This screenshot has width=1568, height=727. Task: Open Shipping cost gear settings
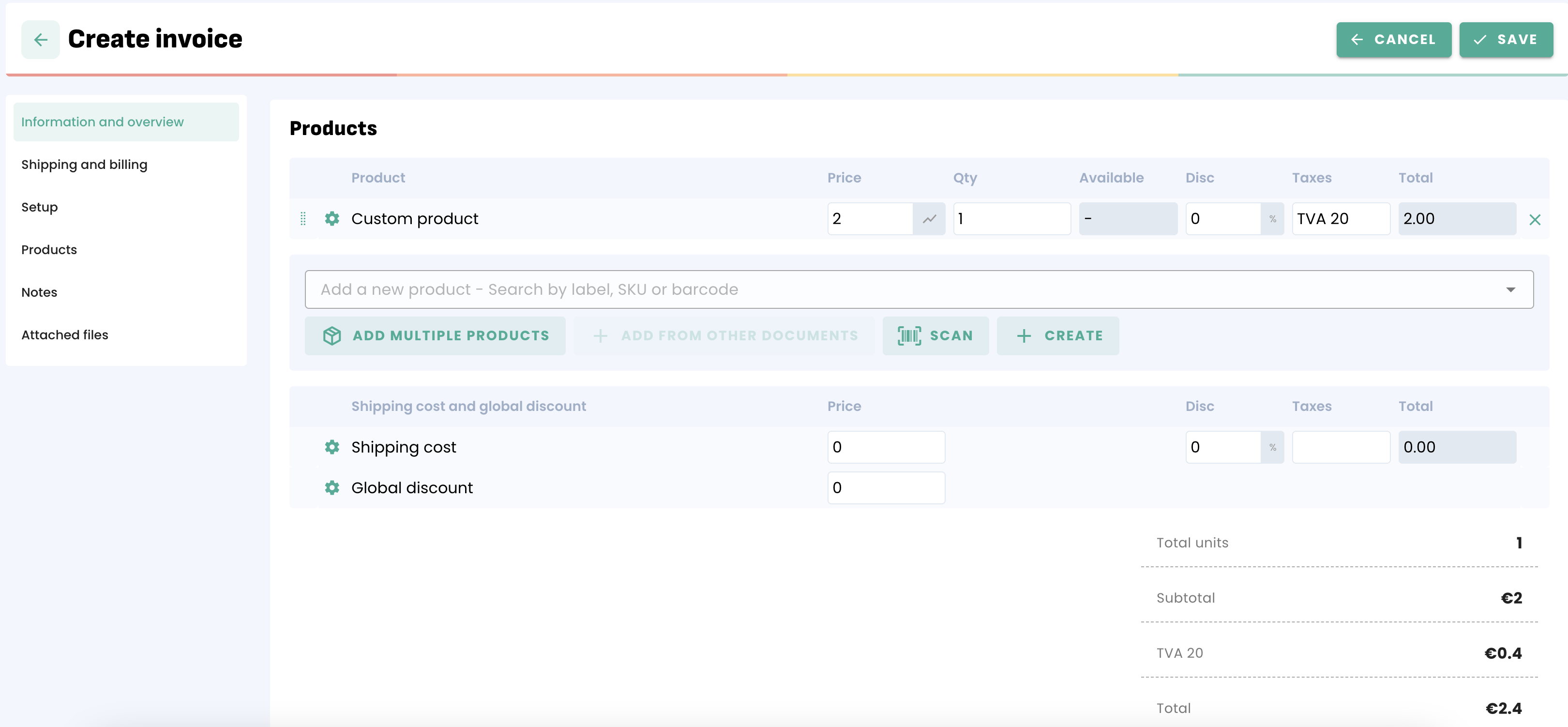pos(332,447)
